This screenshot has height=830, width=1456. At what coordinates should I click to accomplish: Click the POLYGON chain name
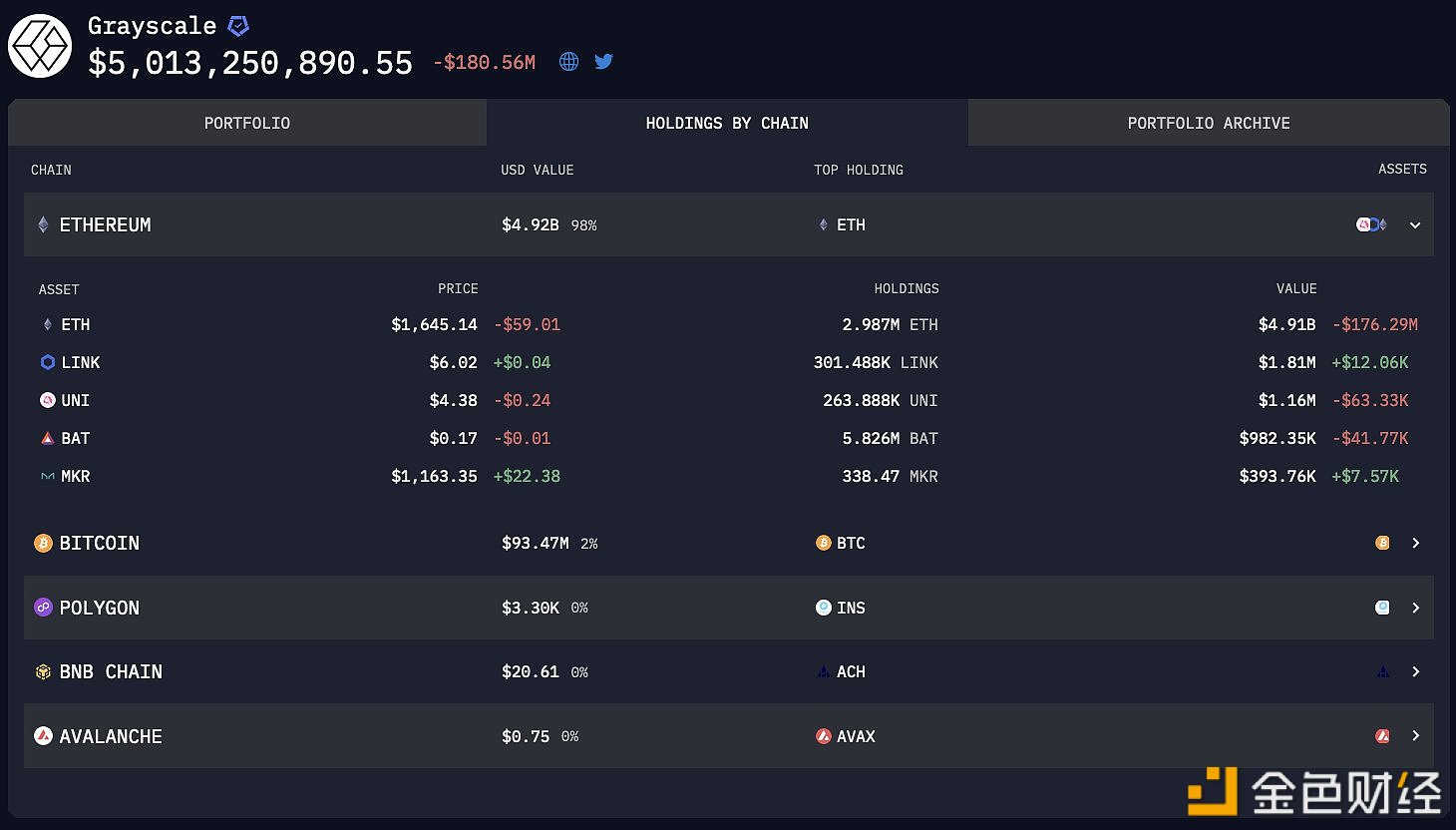[x=100, y=608]
